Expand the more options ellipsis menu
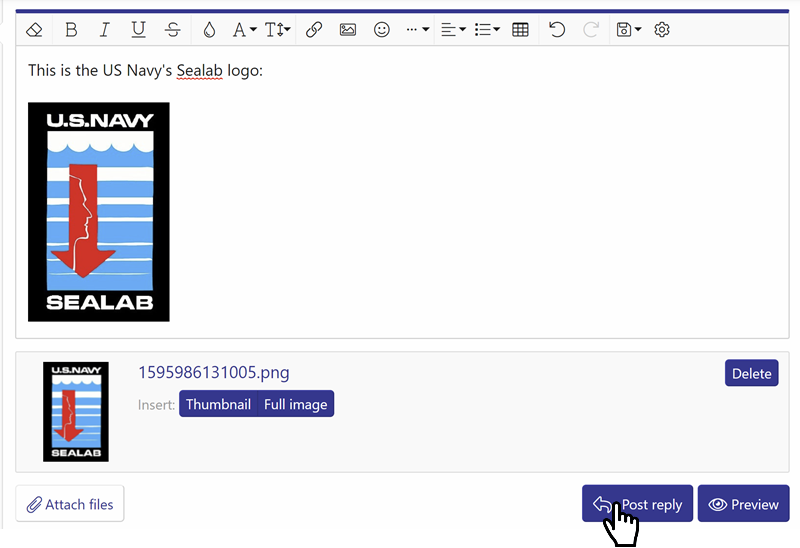The height and width of the screenshot is (548, 800). click(x=417, y=30)
